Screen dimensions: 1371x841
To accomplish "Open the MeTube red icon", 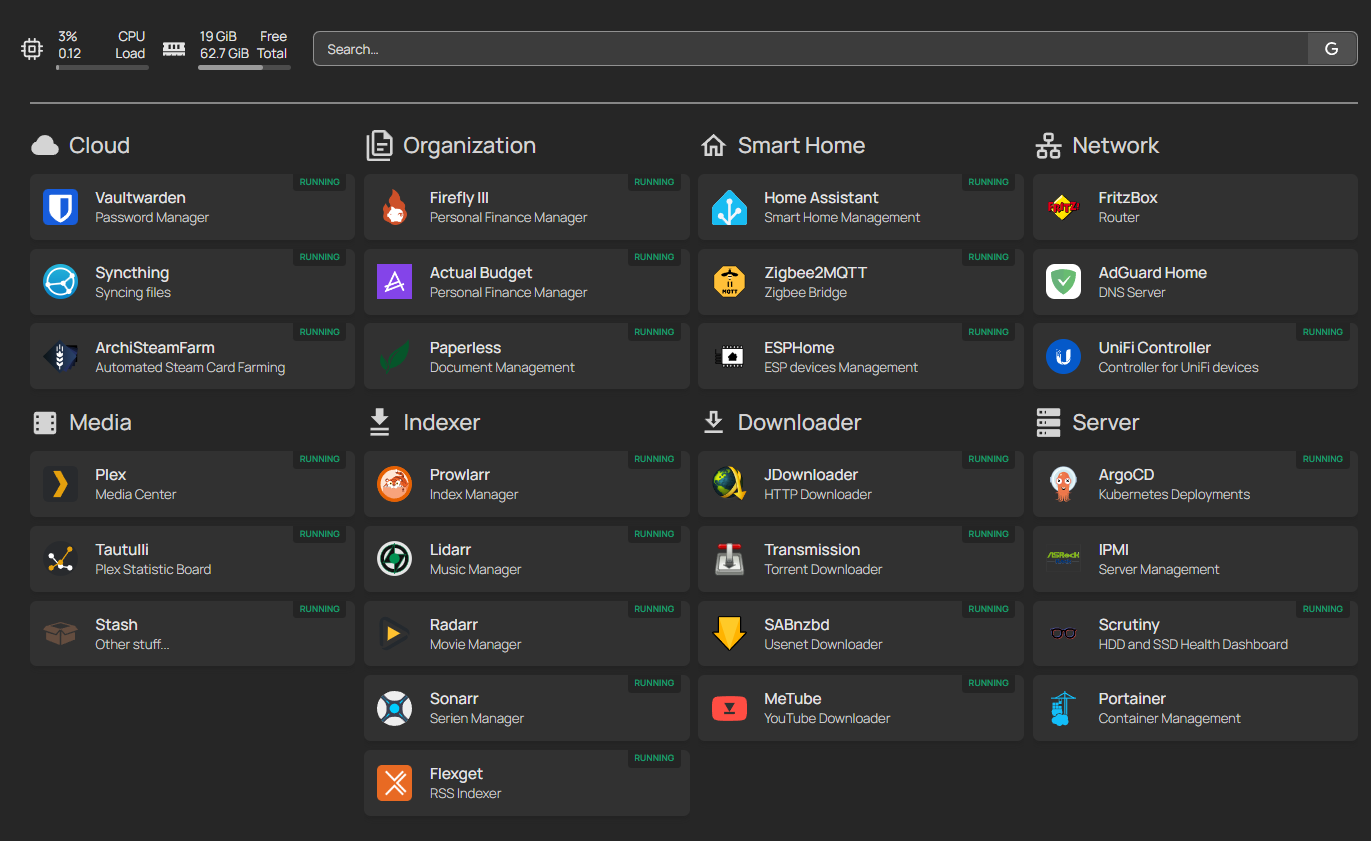I will tap(729, 708).
